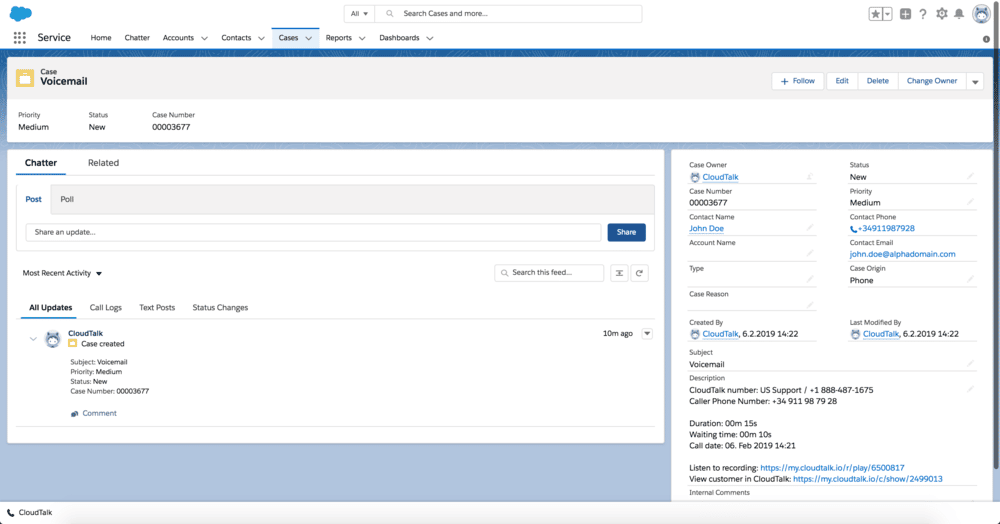The height and width of the screenshot is (524, 1000).
Task: Edit the Priority field pencil icon
Action: click(970, 201)
